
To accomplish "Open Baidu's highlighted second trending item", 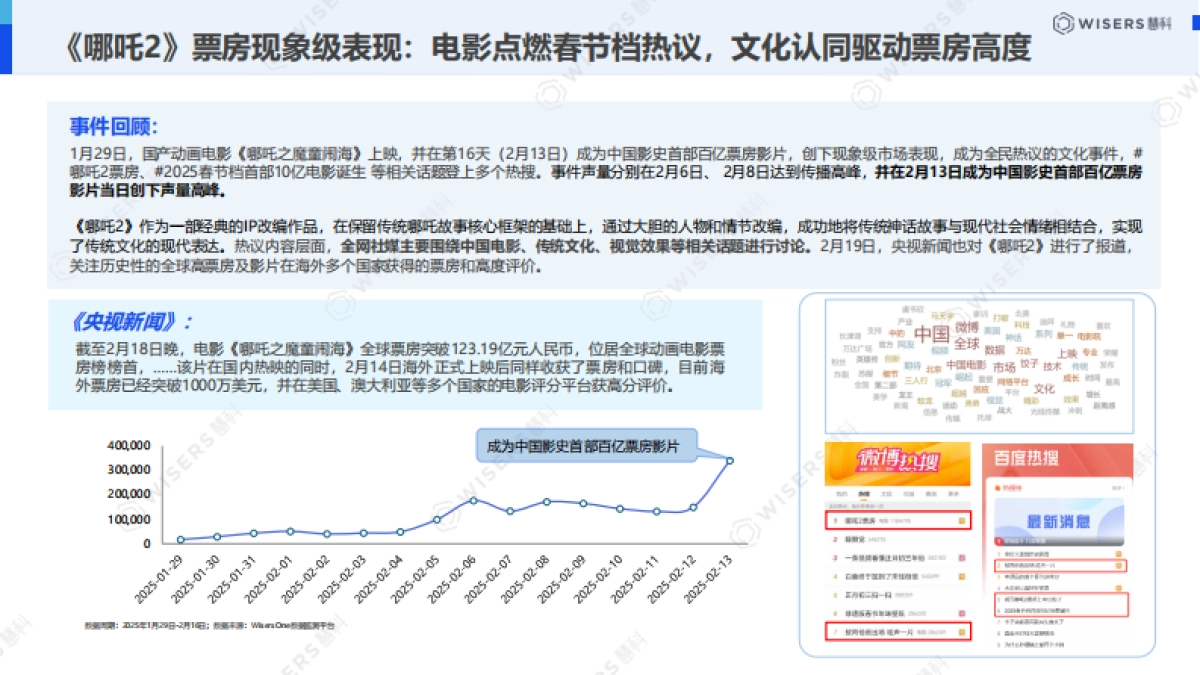I will tap(1029, 565).
